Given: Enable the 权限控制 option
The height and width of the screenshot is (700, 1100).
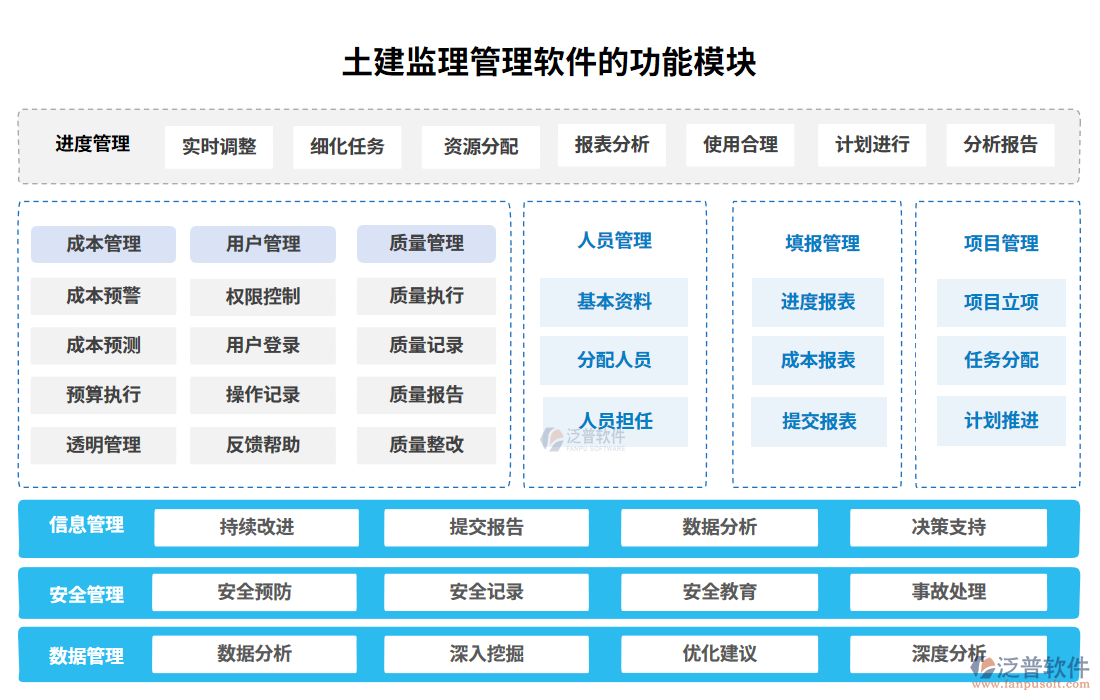Looking at the screenshot, I should click(x=265, y=296).
